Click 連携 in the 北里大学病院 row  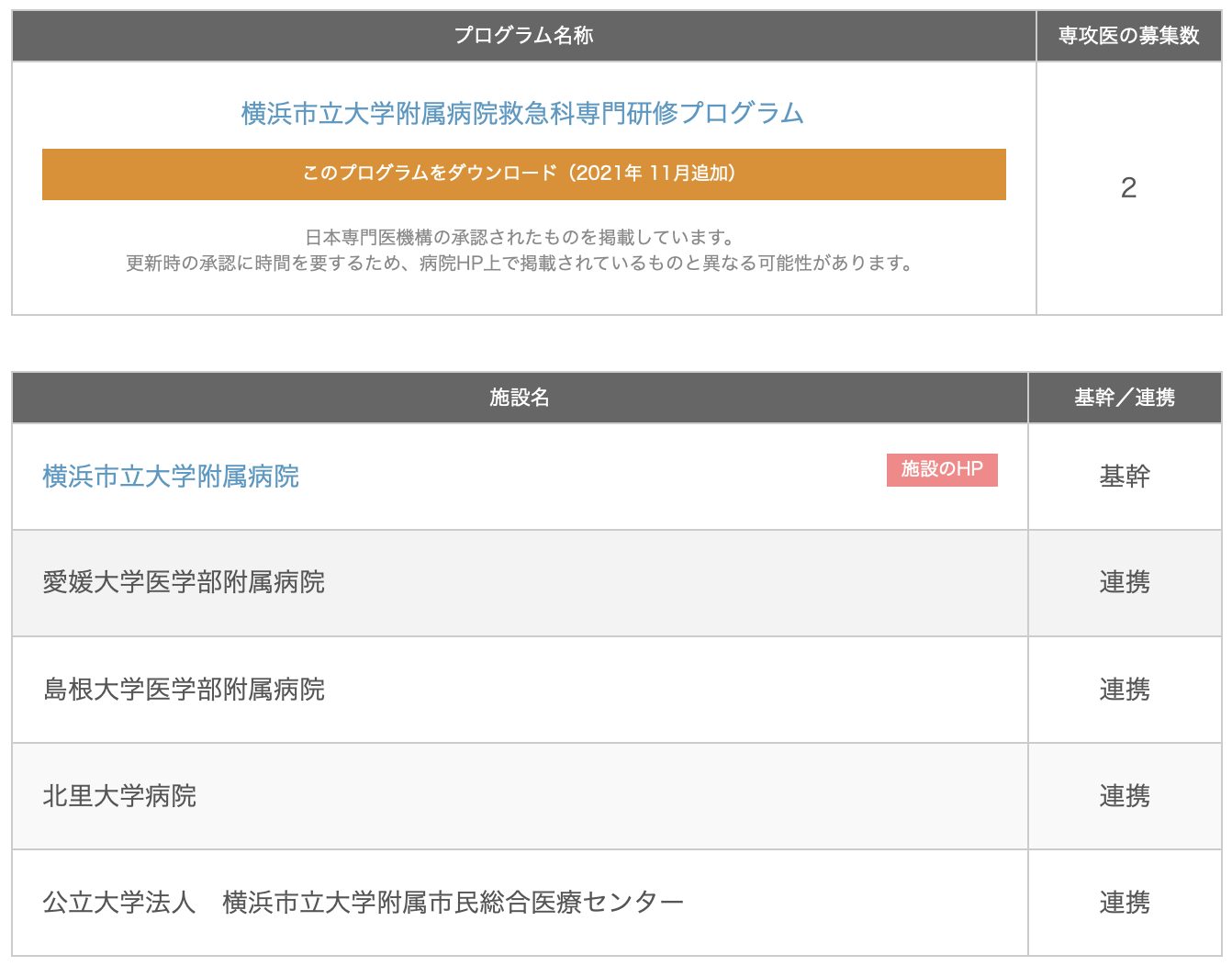(x=1125, y=796)
